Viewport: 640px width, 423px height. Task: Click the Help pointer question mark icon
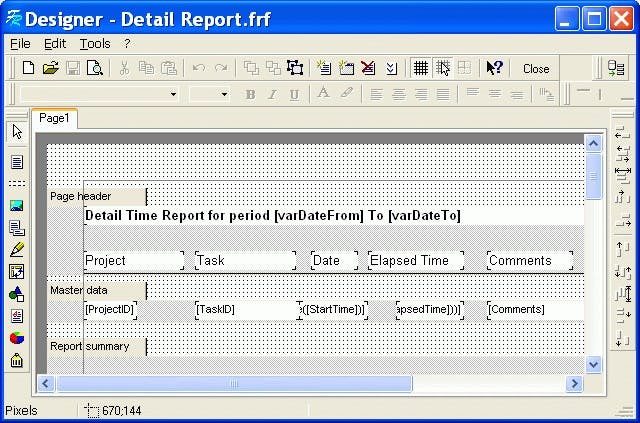point(495,68)
